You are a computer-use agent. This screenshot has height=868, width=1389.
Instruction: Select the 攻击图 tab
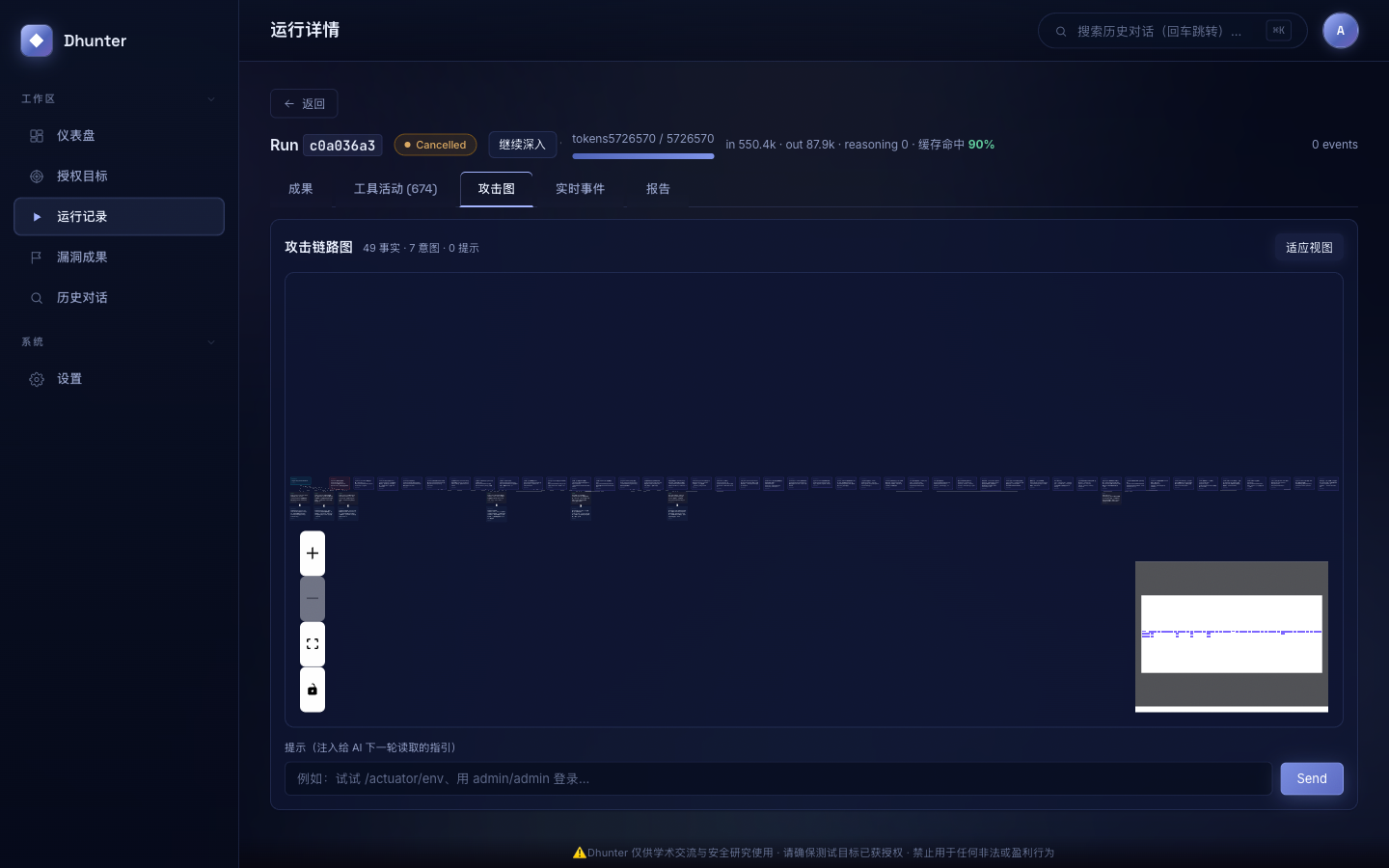pos(497,189)
